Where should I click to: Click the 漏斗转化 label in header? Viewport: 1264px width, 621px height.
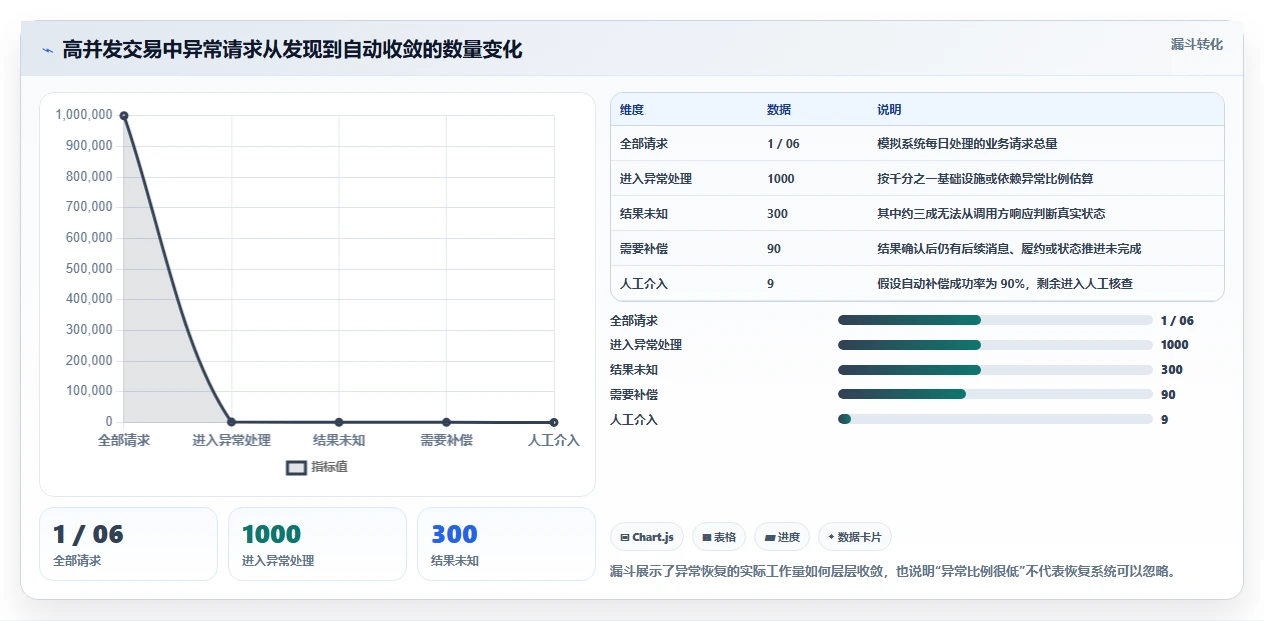[1196, 44]
